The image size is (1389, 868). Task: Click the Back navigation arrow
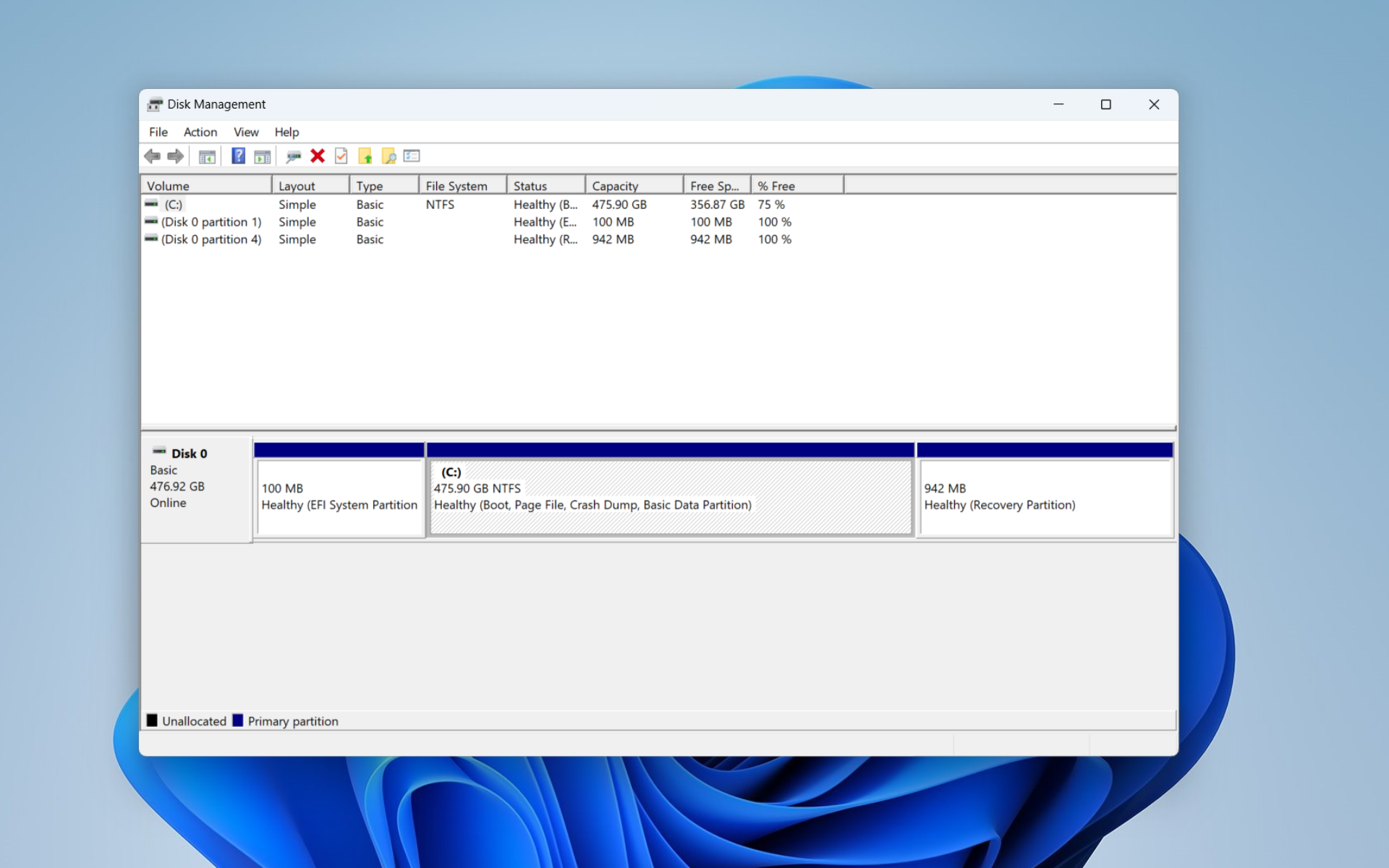tap(152, 156)
